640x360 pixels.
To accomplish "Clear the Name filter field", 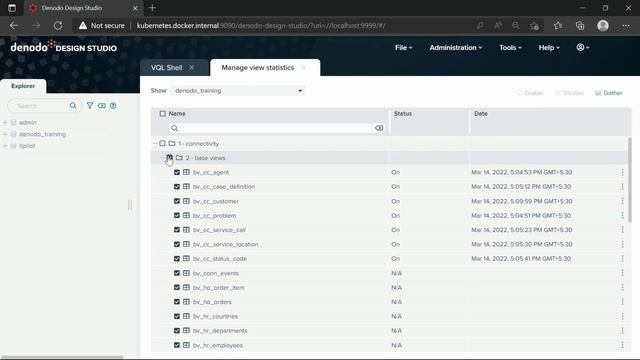I will coord(379,128).
